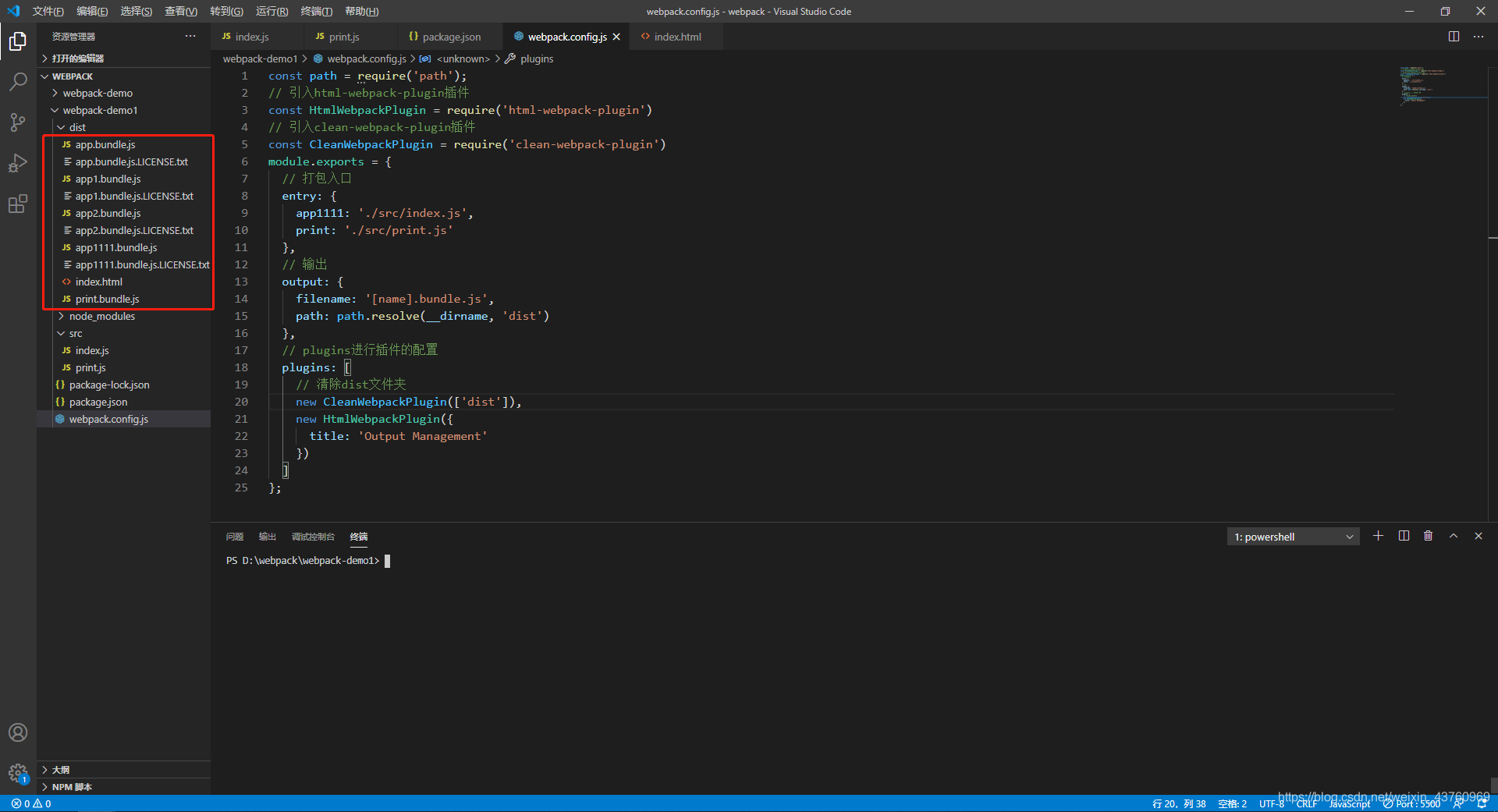Image resolution: width=1498 pixels, height=812 pixels.
Task: Create a new terminal with the plus icon
Action: [x=1378, y=536]
